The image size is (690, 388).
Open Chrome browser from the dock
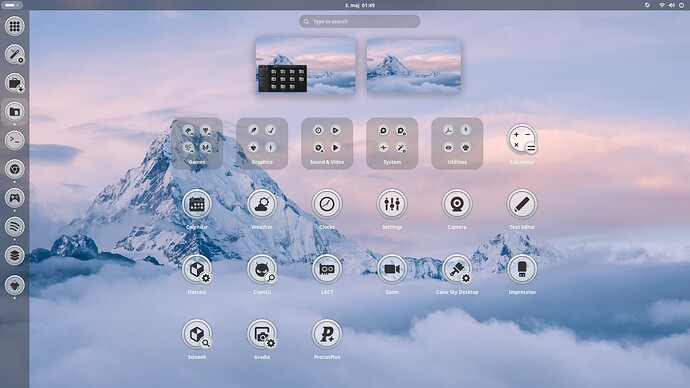pos(15,169)
